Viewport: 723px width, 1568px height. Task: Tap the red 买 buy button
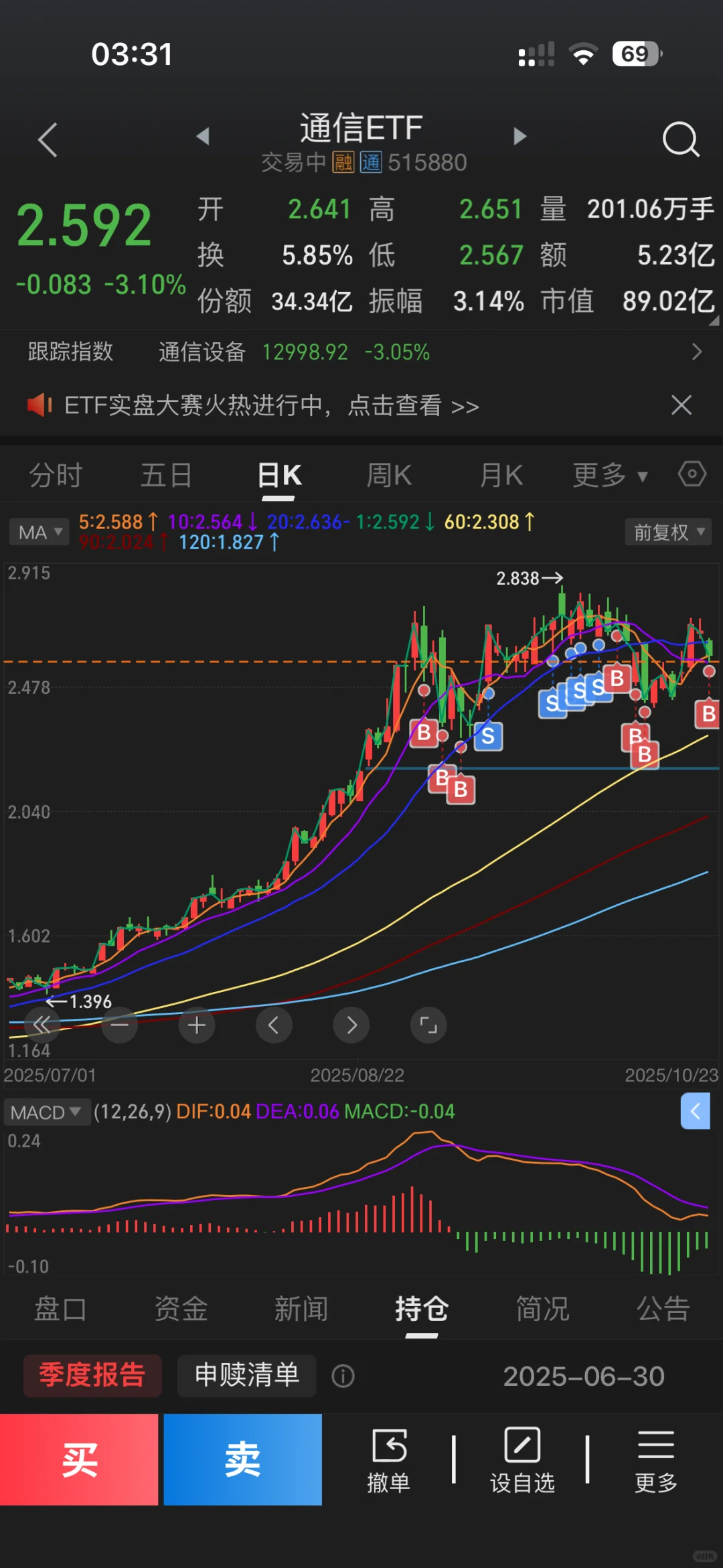79,1459
